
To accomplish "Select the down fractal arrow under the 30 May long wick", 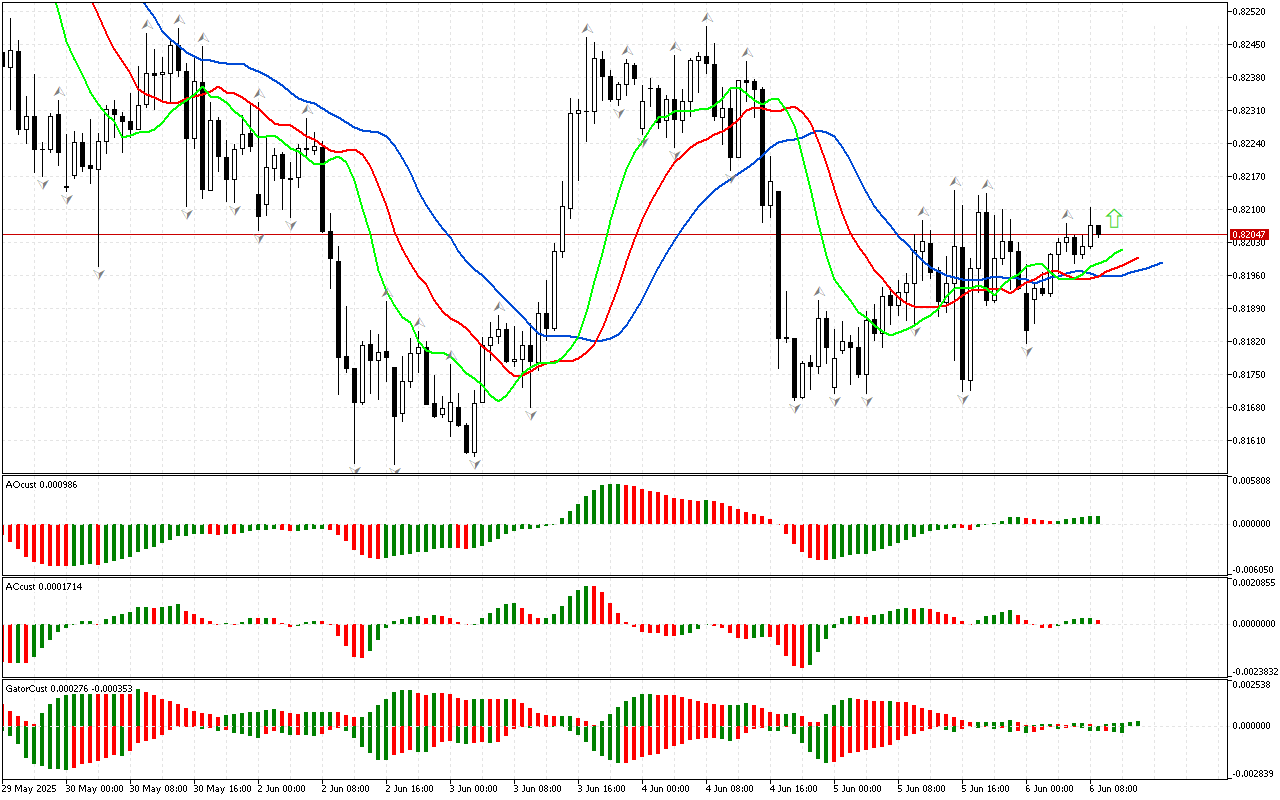I will [99, 273].
